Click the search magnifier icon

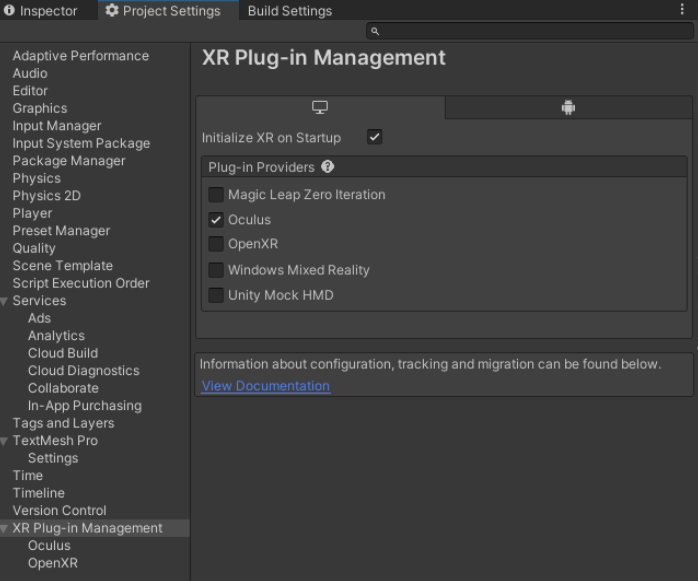(x=376, y=32)
